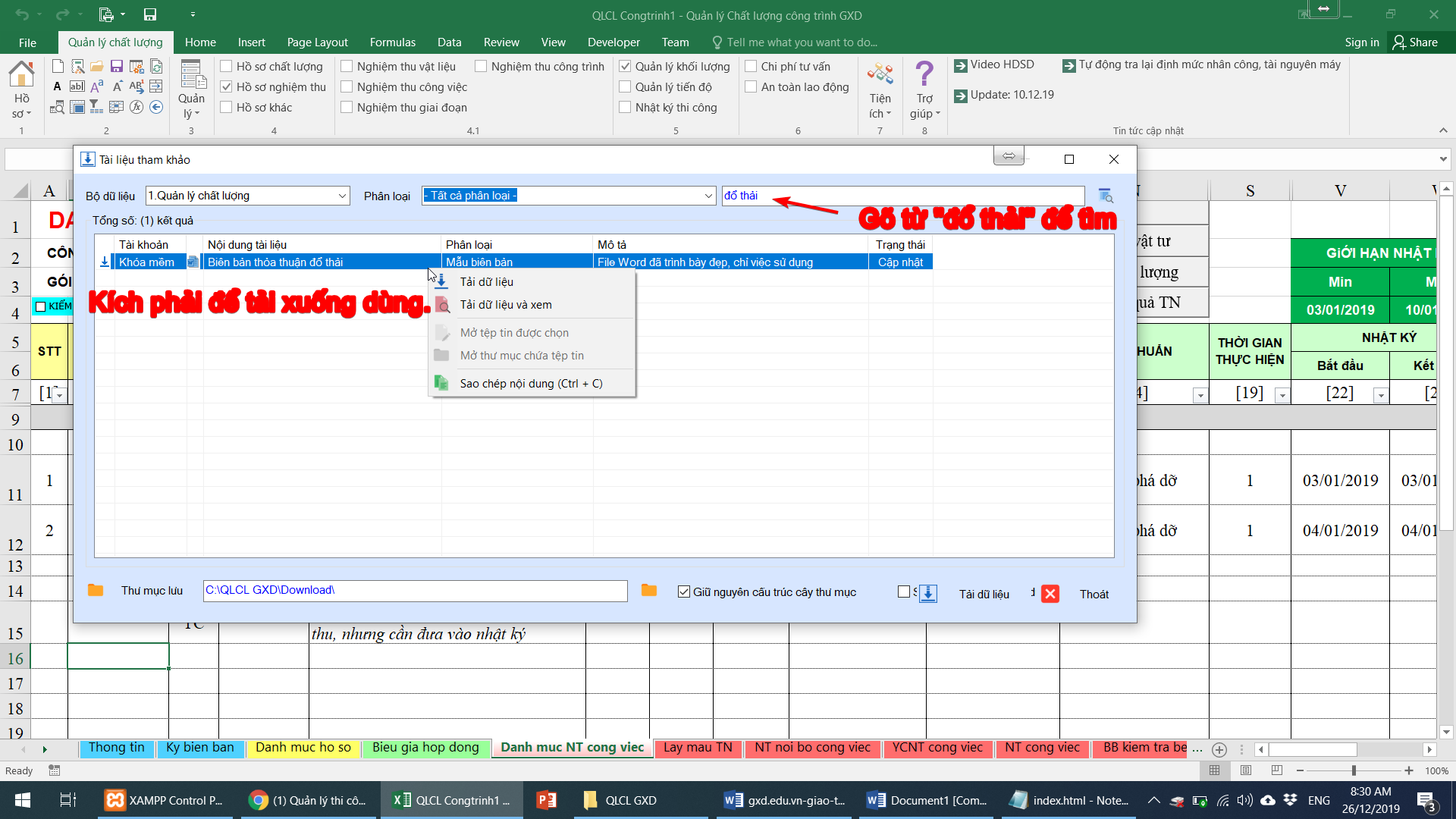Viewport: 1456px width, 819px height.
Task: Open the Formulas ribbon tab
Action: pyautogui.click(x=392, y=42)
